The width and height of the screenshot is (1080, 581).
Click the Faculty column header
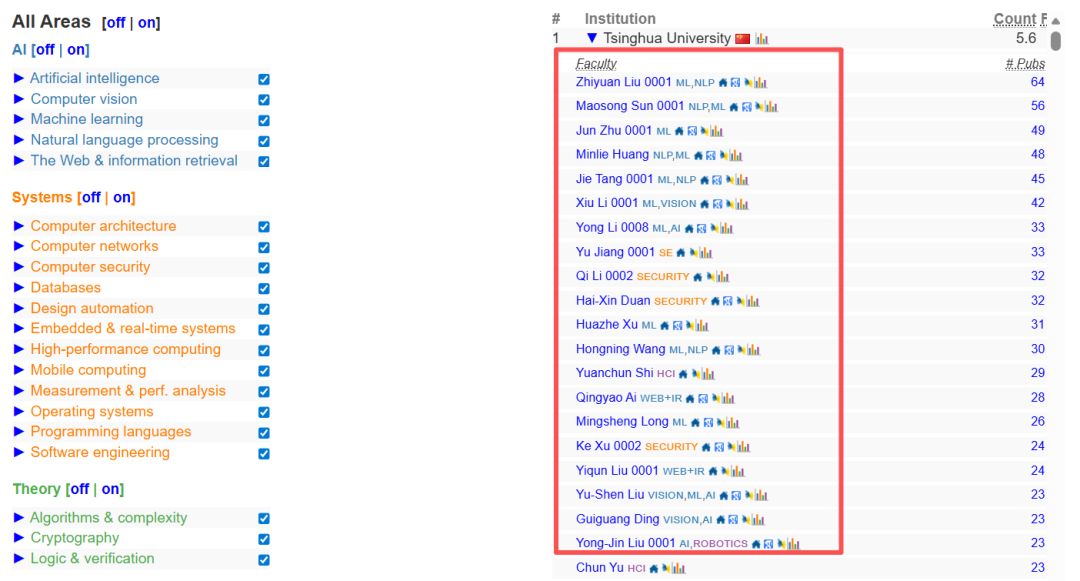point(596,63)
